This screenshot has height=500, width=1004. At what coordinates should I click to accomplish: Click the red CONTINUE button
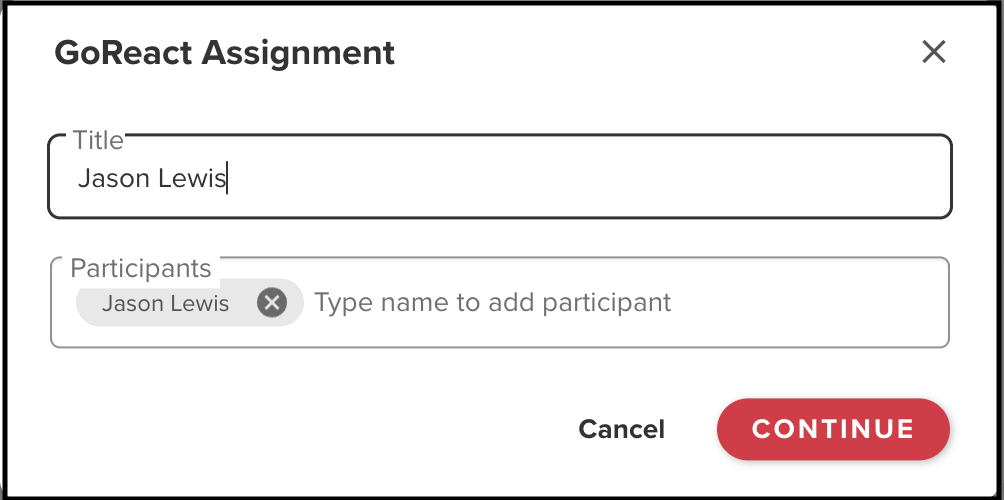coord(832,429)
